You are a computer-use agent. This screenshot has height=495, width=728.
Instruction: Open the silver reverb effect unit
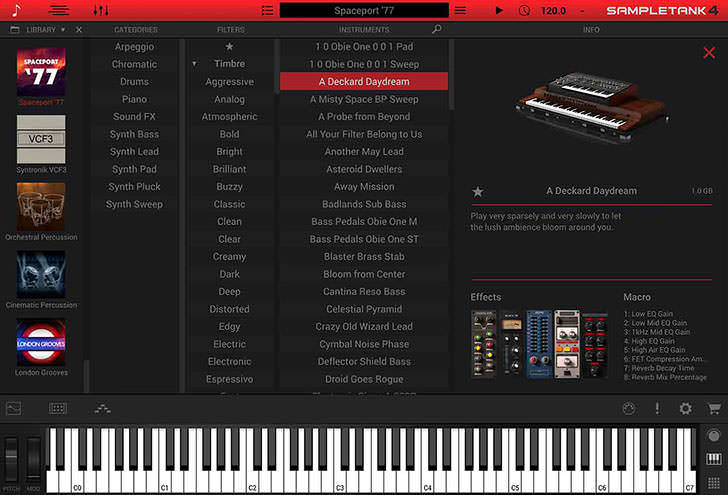click(567, 344)
